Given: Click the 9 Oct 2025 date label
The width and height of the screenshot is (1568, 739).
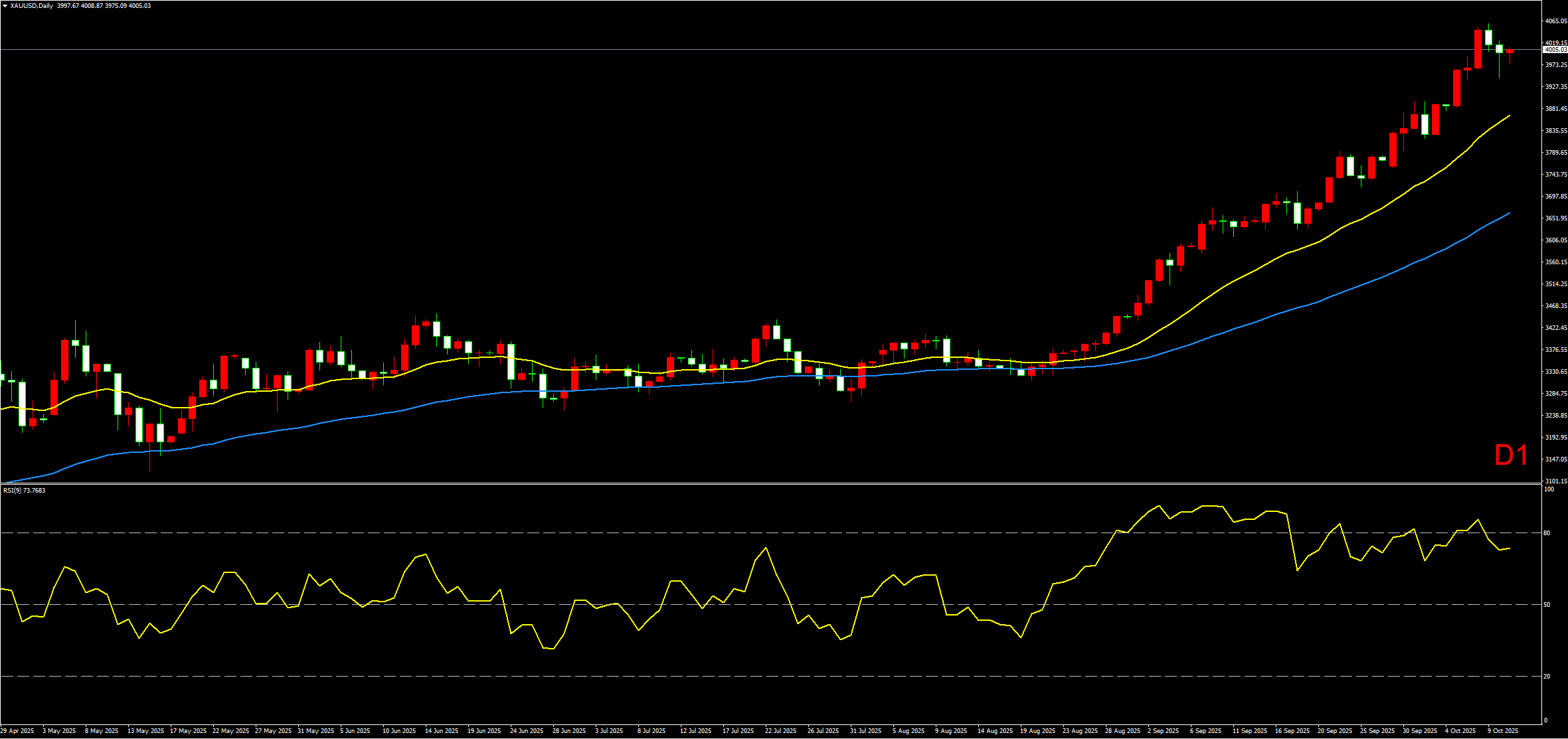Looking at the screenshot, I should point(1502,731).
